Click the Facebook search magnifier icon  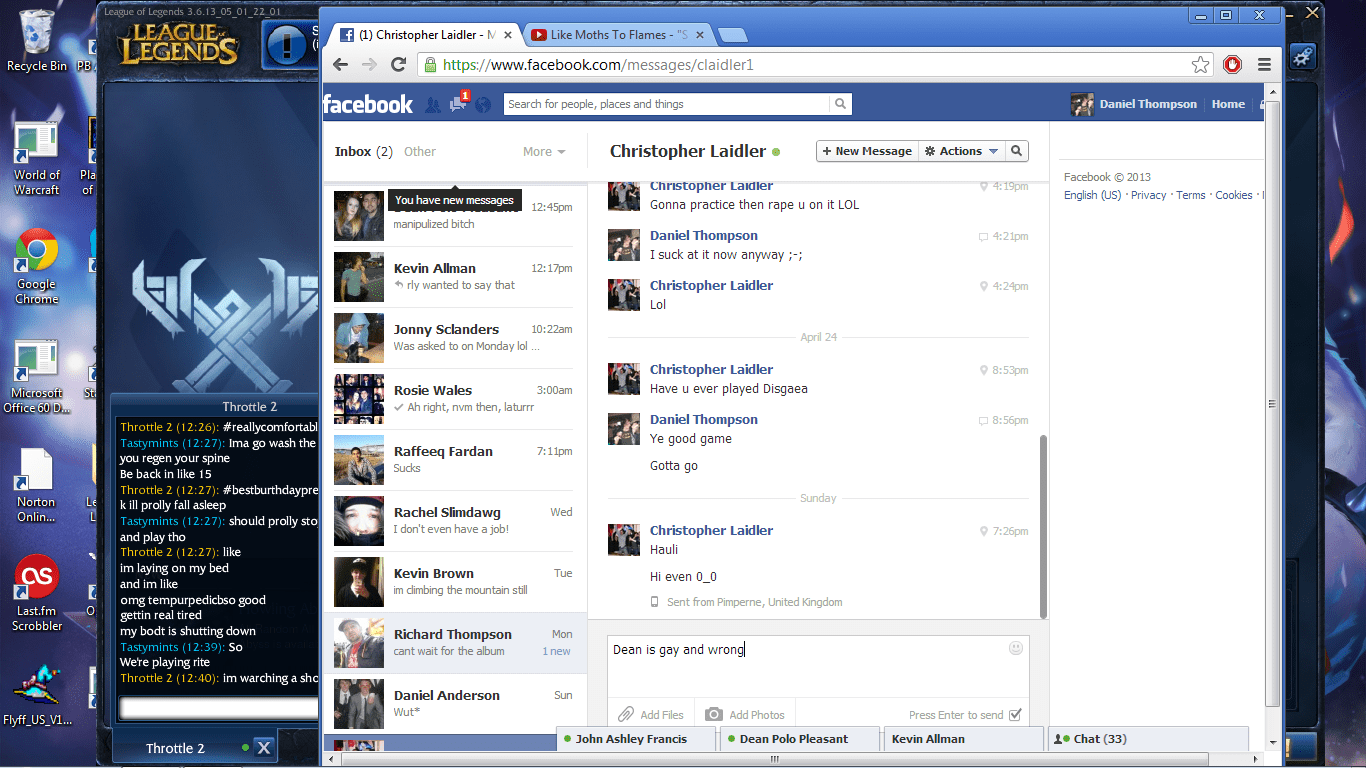[840, 104]
